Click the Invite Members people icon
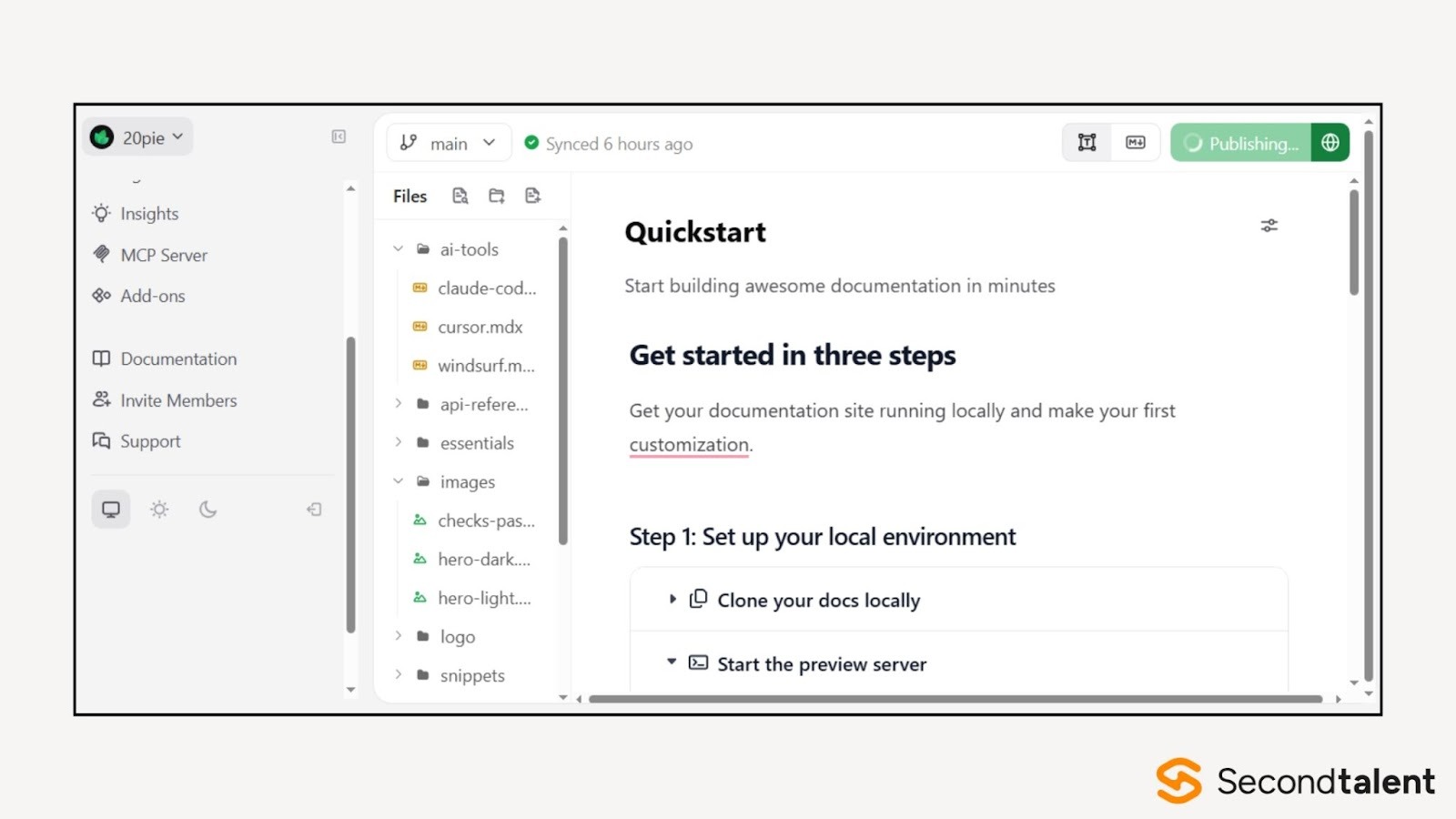The image size is (1456, 819). coord(101,399)
